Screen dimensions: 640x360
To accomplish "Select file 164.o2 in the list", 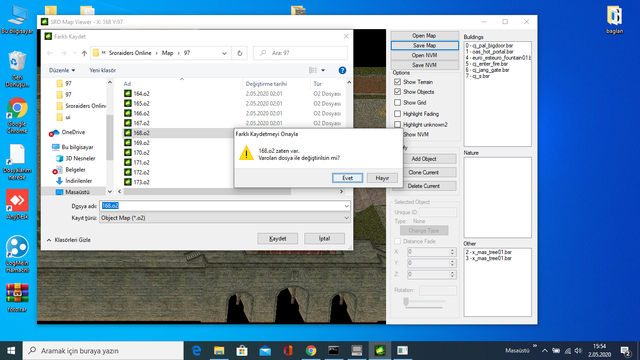I will coord(141,93).
